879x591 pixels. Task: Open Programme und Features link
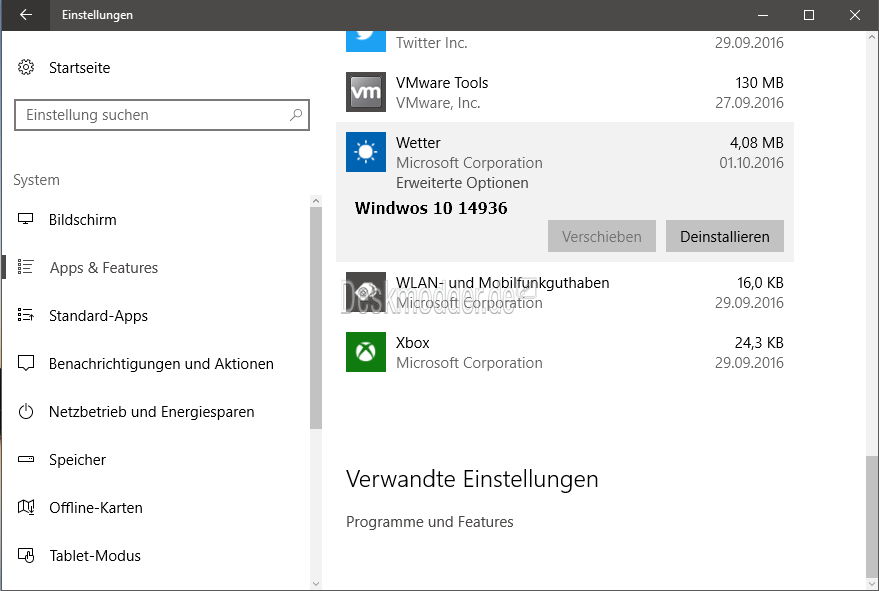click(429, 522)
